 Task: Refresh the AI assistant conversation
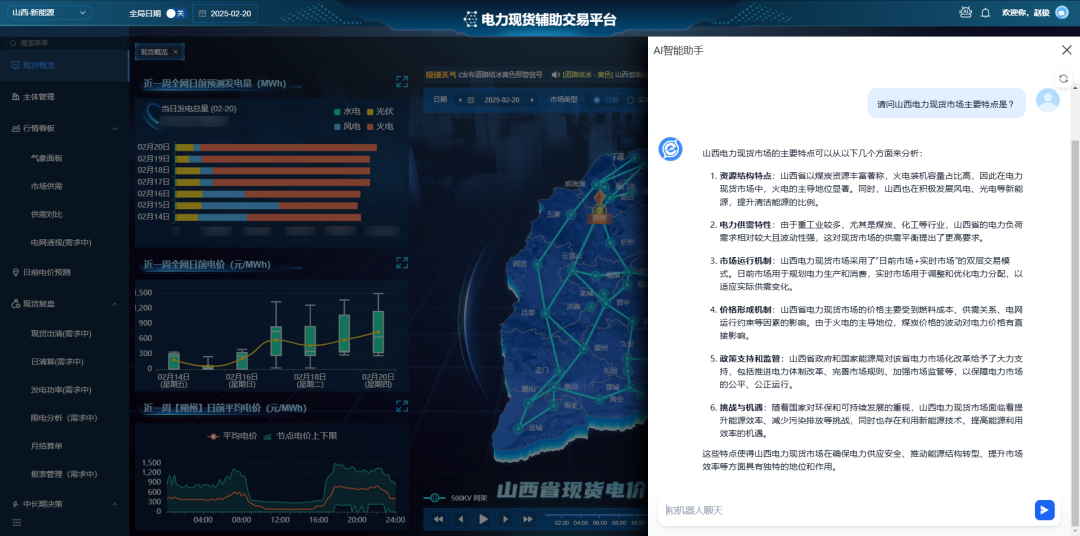click(1063, 79)
